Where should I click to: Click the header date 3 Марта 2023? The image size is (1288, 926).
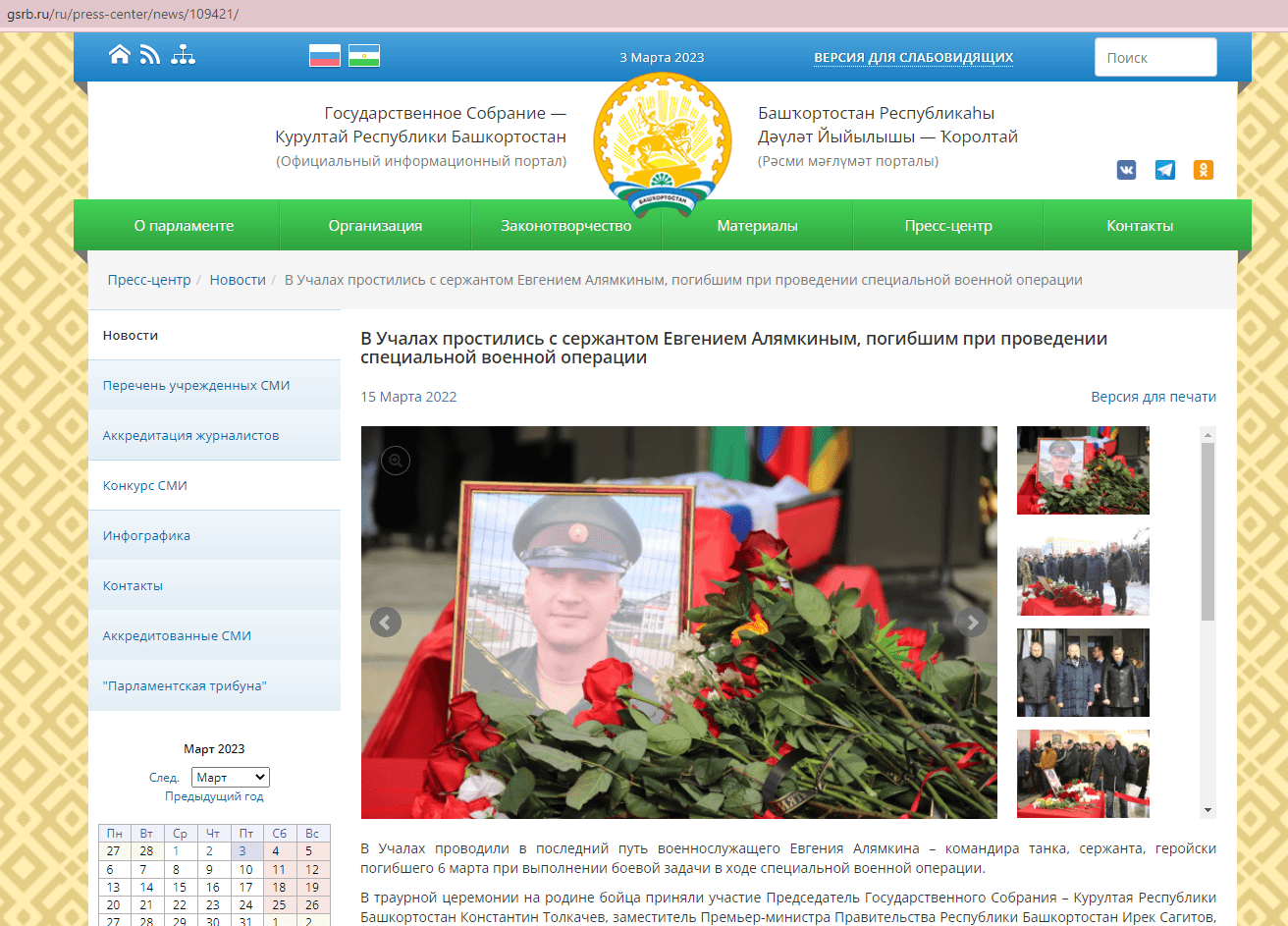pyautogui.click(x=662, y=58)
